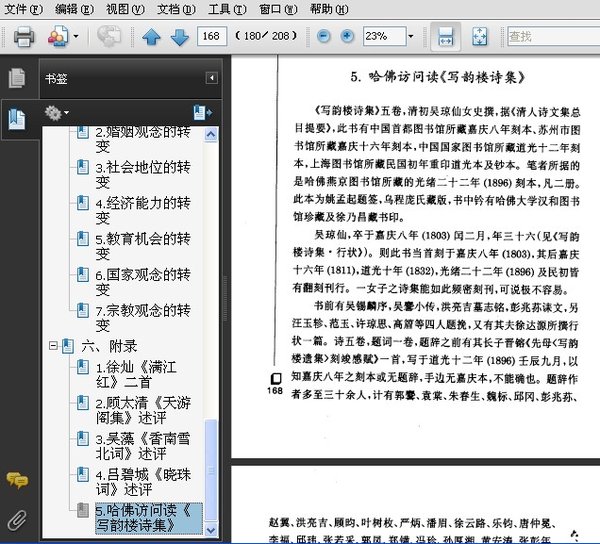Click the page margin number 168
Viewport: 600px width, 544px height.
(275, 390)
